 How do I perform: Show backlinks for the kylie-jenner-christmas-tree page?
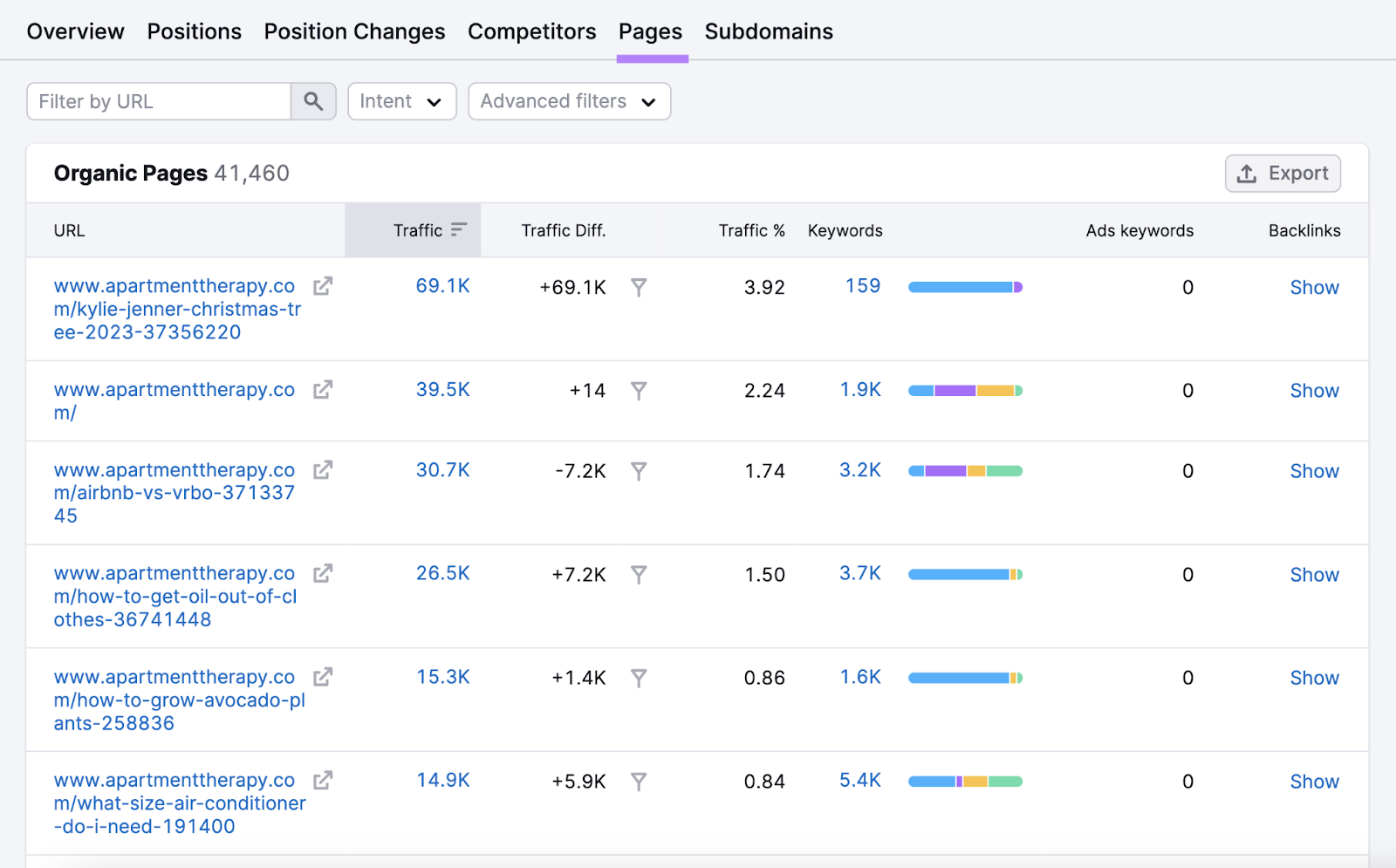pos(1314,287)
